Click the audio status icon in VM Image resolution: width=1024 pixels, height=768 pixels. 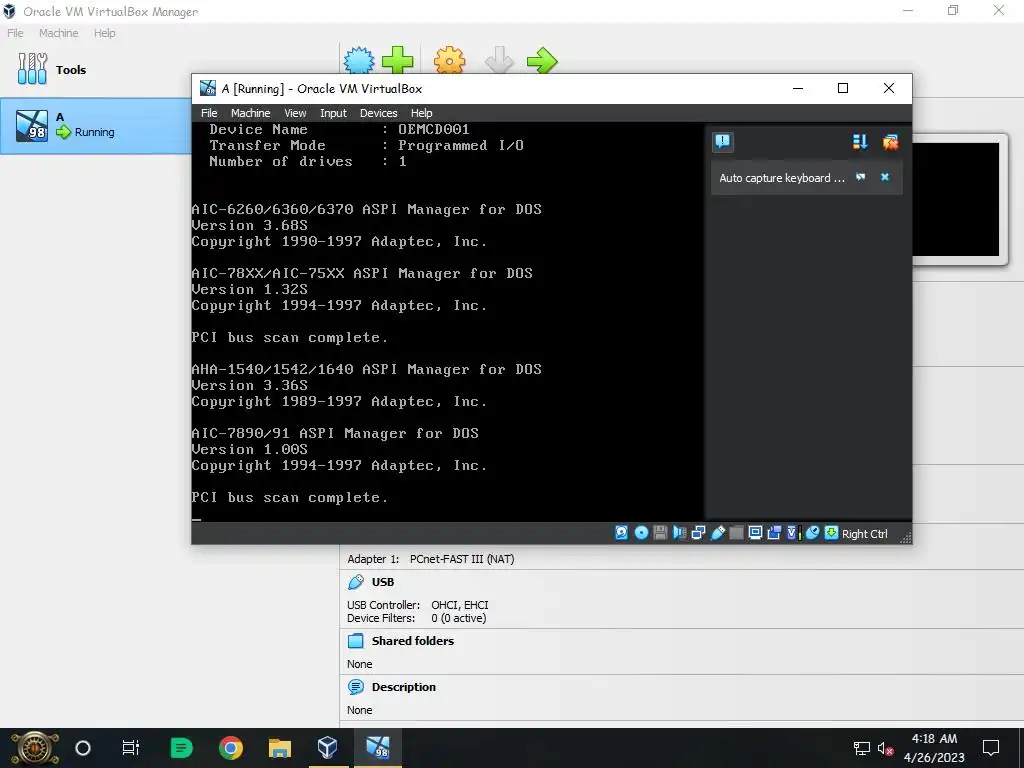click(679, 533)
